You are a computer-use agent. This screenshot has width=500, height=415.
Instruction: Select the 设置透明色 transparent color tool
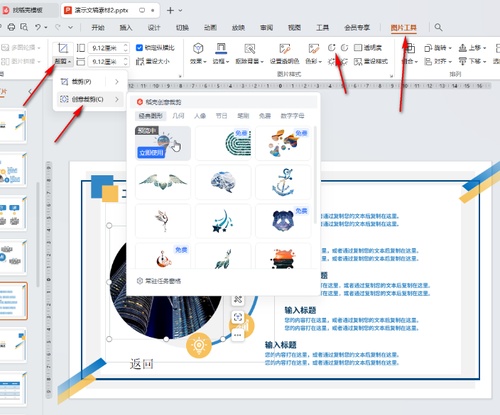(284, 49)
